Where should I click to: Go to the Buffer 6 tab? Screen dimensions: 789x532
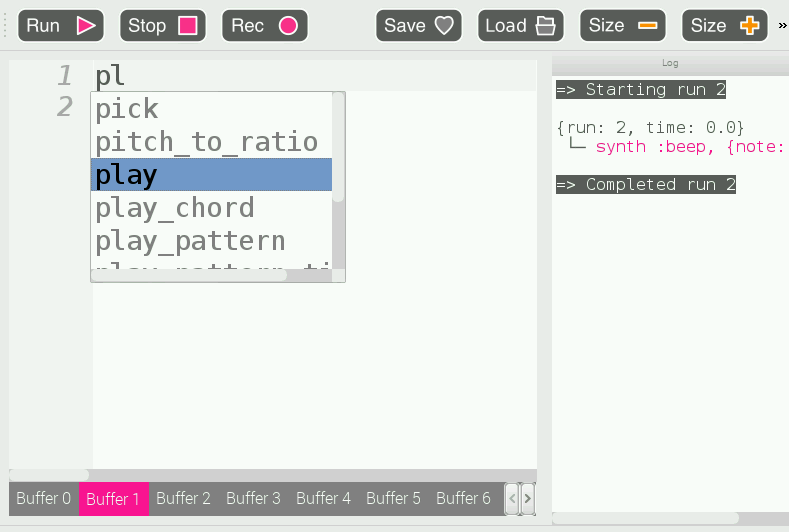click(x=463, y=498)
